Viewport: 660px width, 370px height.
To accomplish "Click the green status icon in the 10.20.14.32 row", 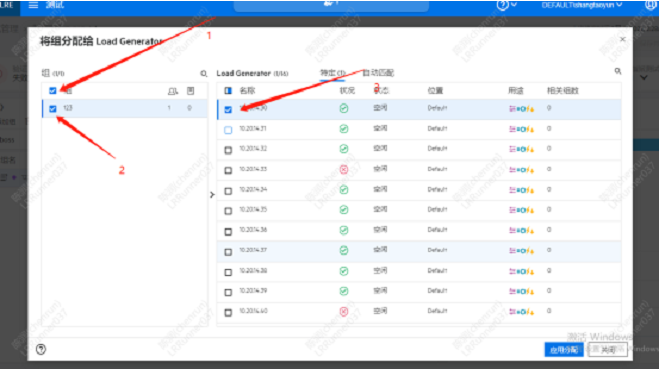I will click(x=344, y=149).
